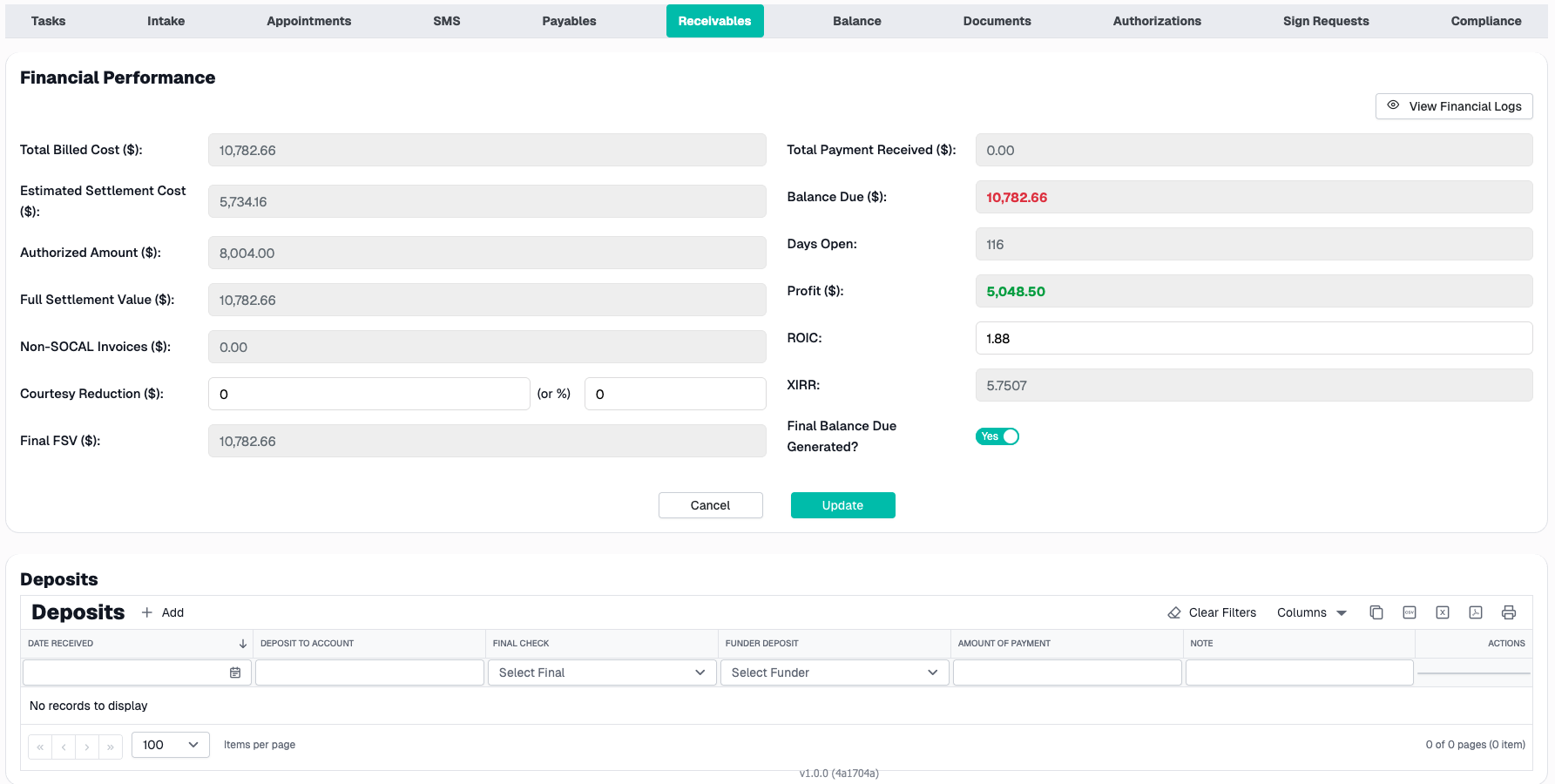1555x784 pixels.
Task: Click the Clear Filters eraser icon
Action: click(x=1173, y=612)
